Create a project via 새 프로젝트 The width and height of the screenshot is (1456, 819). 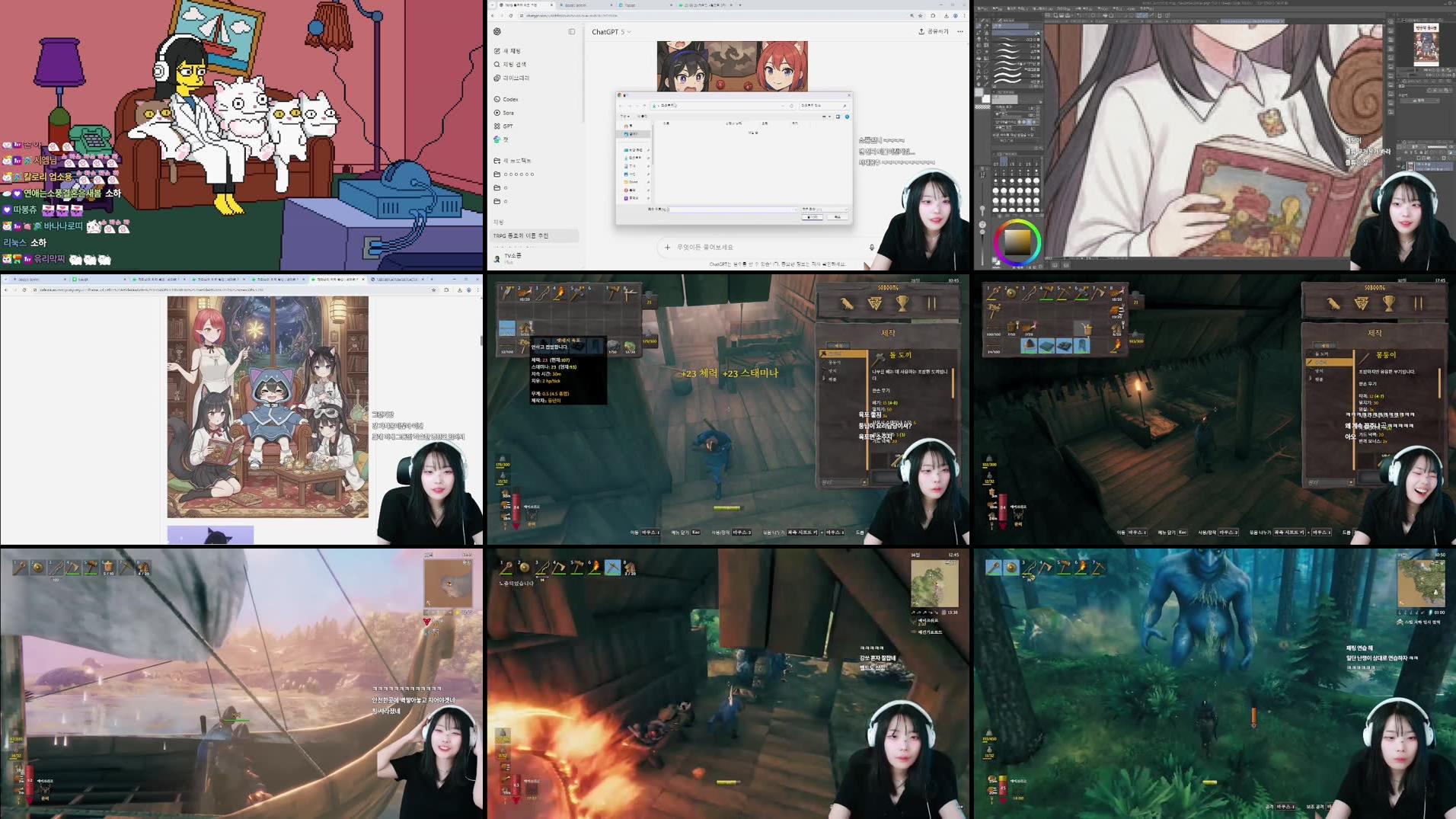[x=512, y=161]
